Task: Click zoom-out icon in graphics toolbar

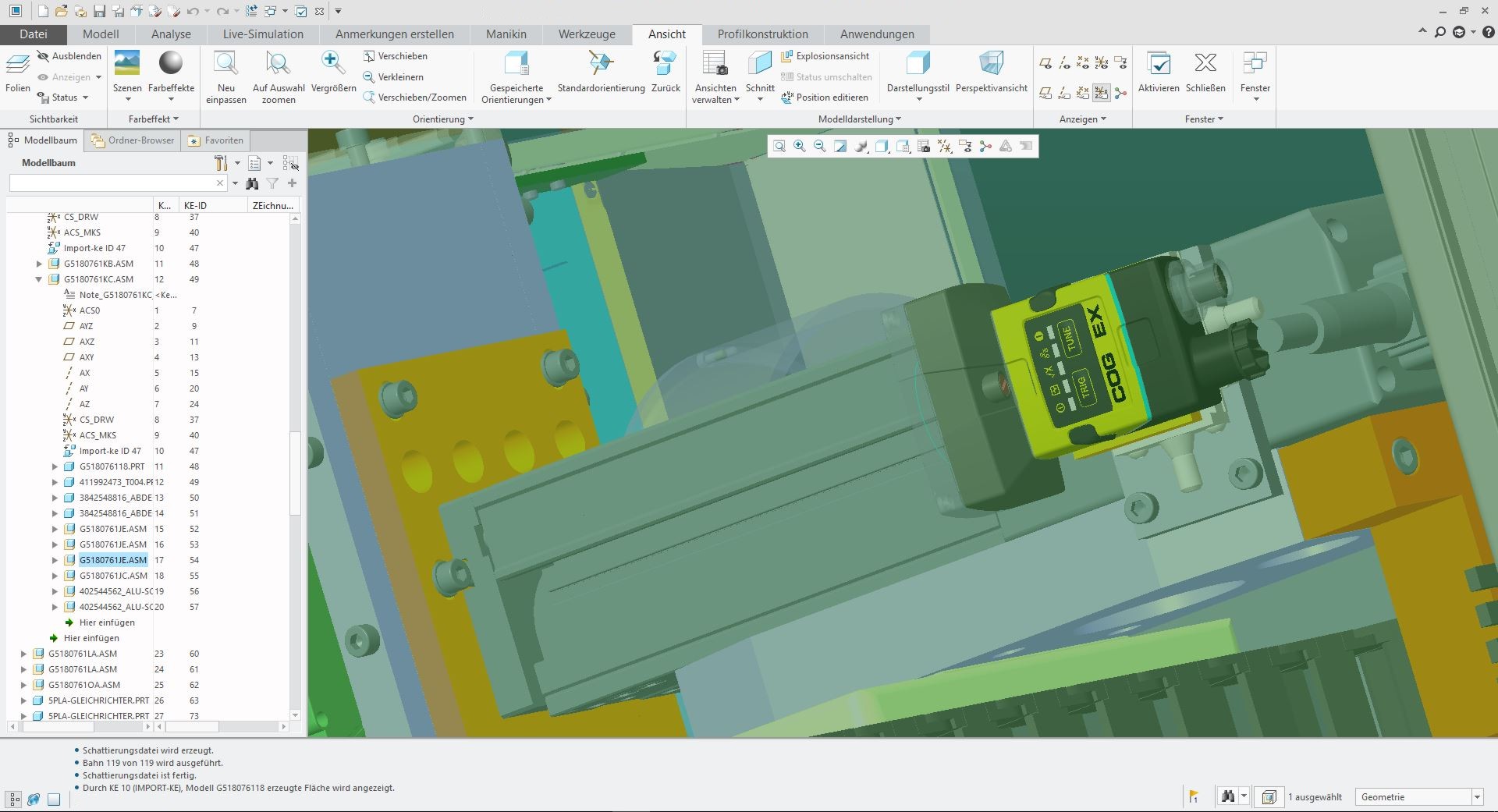Action: click(x=819, y=146)
